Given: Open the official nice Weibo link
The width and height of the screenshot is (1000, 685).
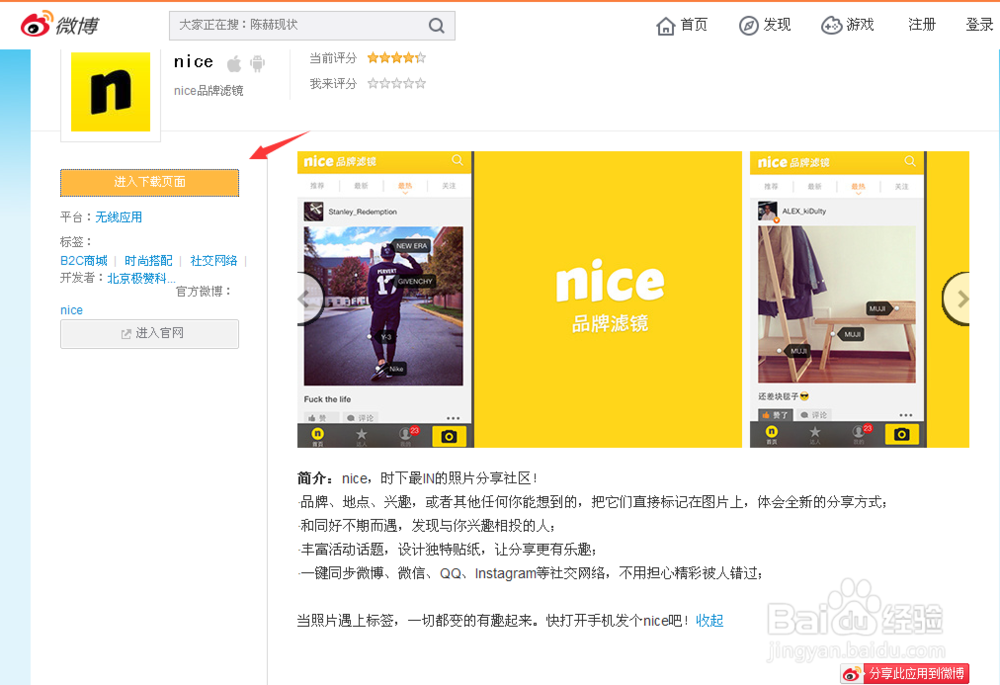Looking at the screenshot, I should 71,310.
